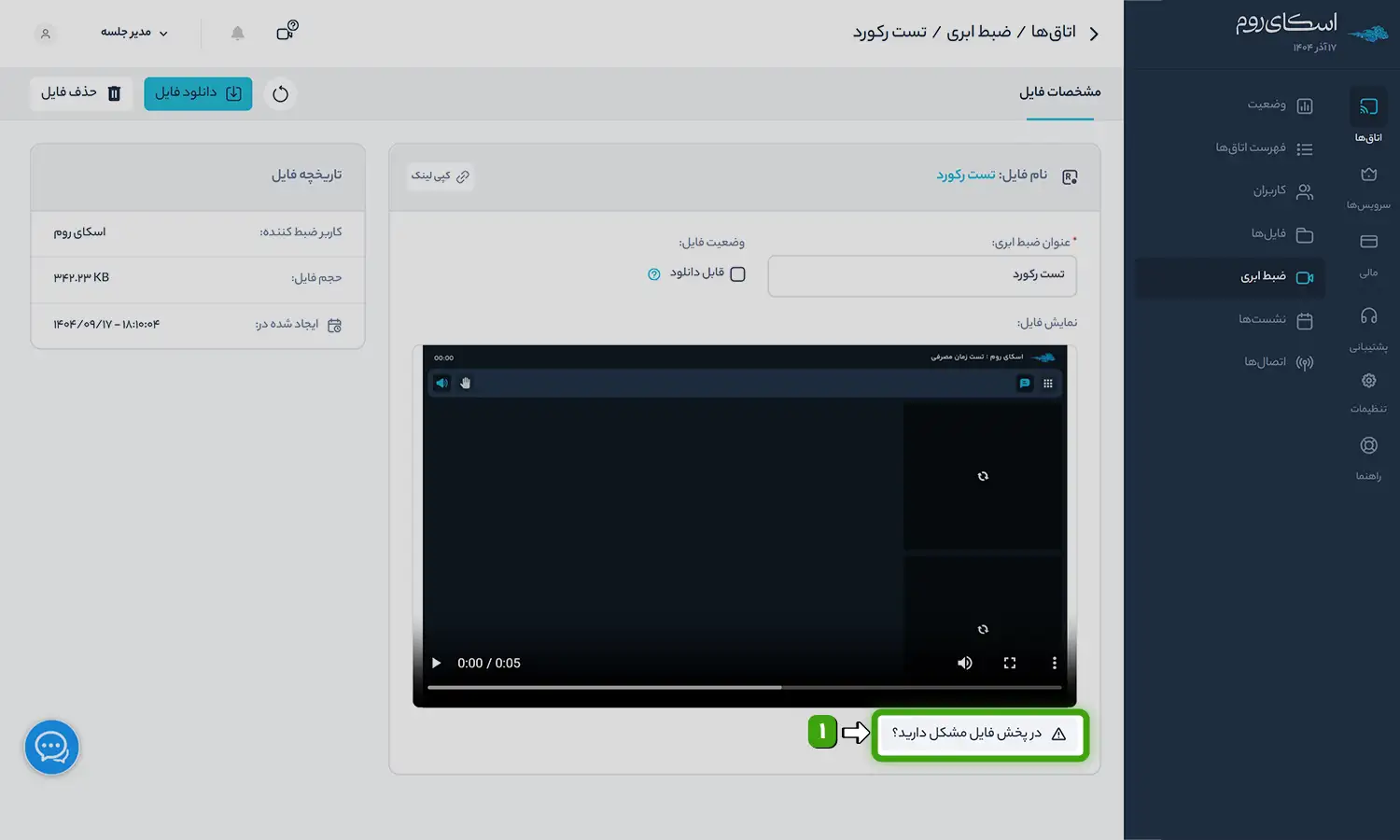
Task: Open the live chat support bubble
Action: [x=51, y=747]
